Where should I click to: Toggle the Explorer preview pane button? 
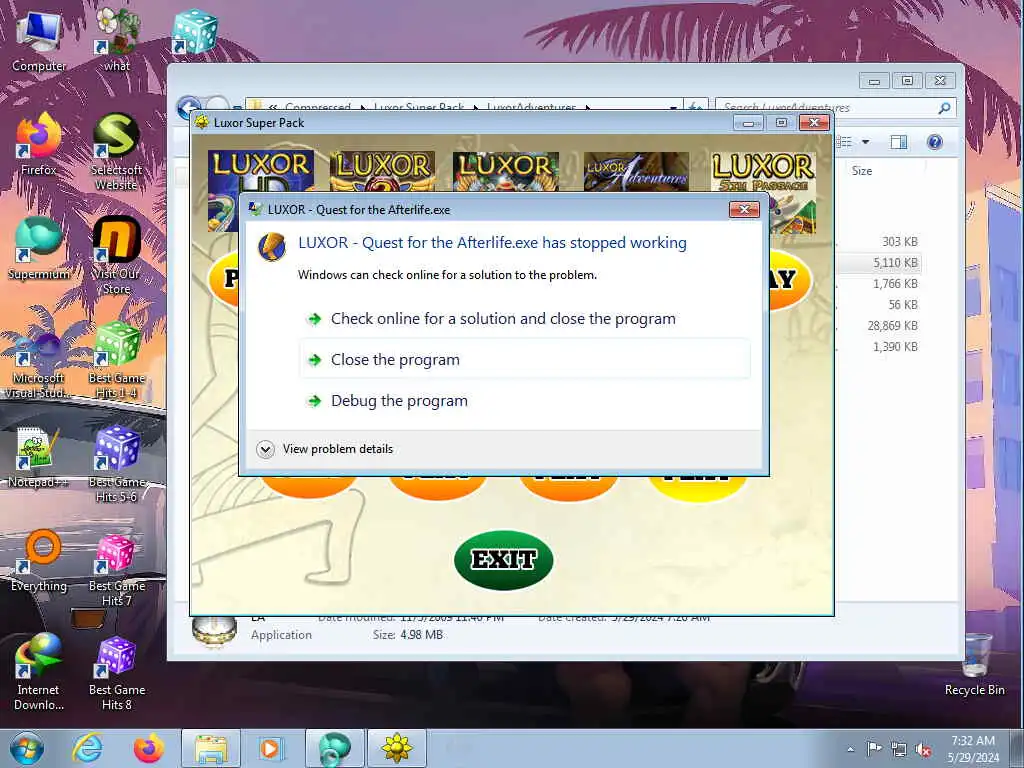click(899, 142)
